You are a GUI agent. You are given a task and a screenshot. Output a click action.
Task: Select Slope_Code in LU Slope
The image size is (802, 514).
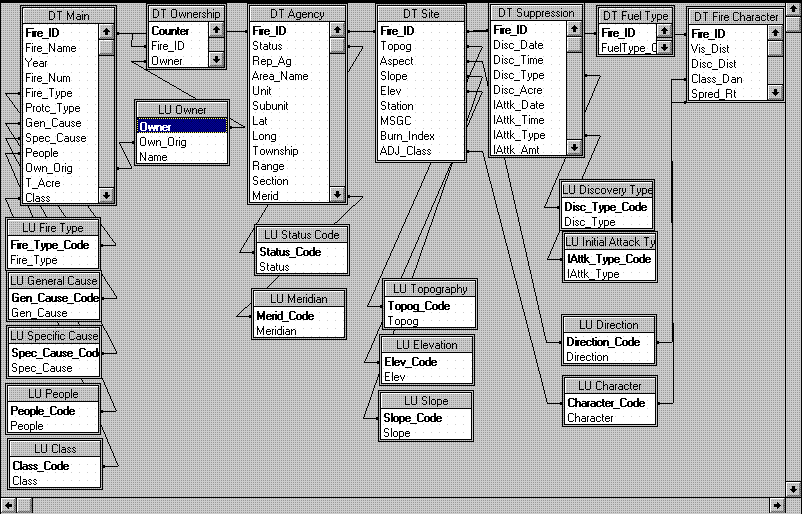(412, 418)
